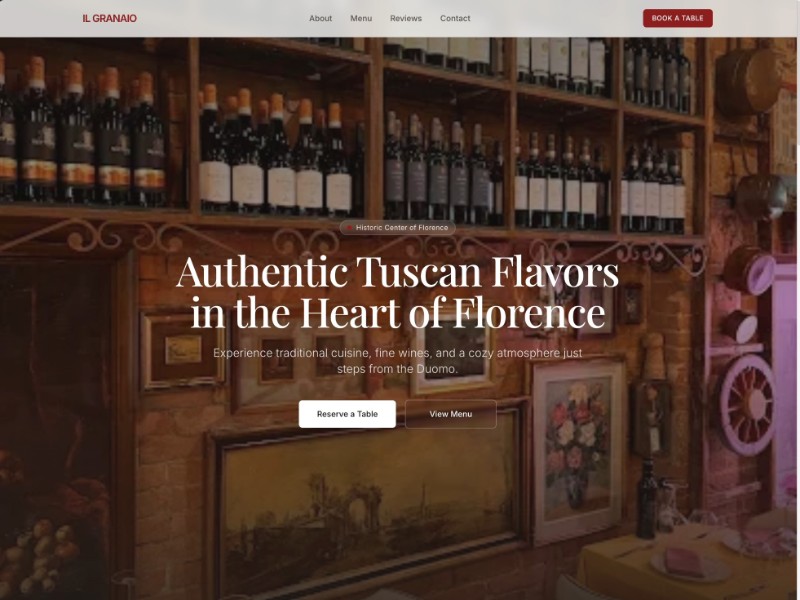
Task: Select the Historic Center of Florence badge
Action: click(x=397, y=228)
